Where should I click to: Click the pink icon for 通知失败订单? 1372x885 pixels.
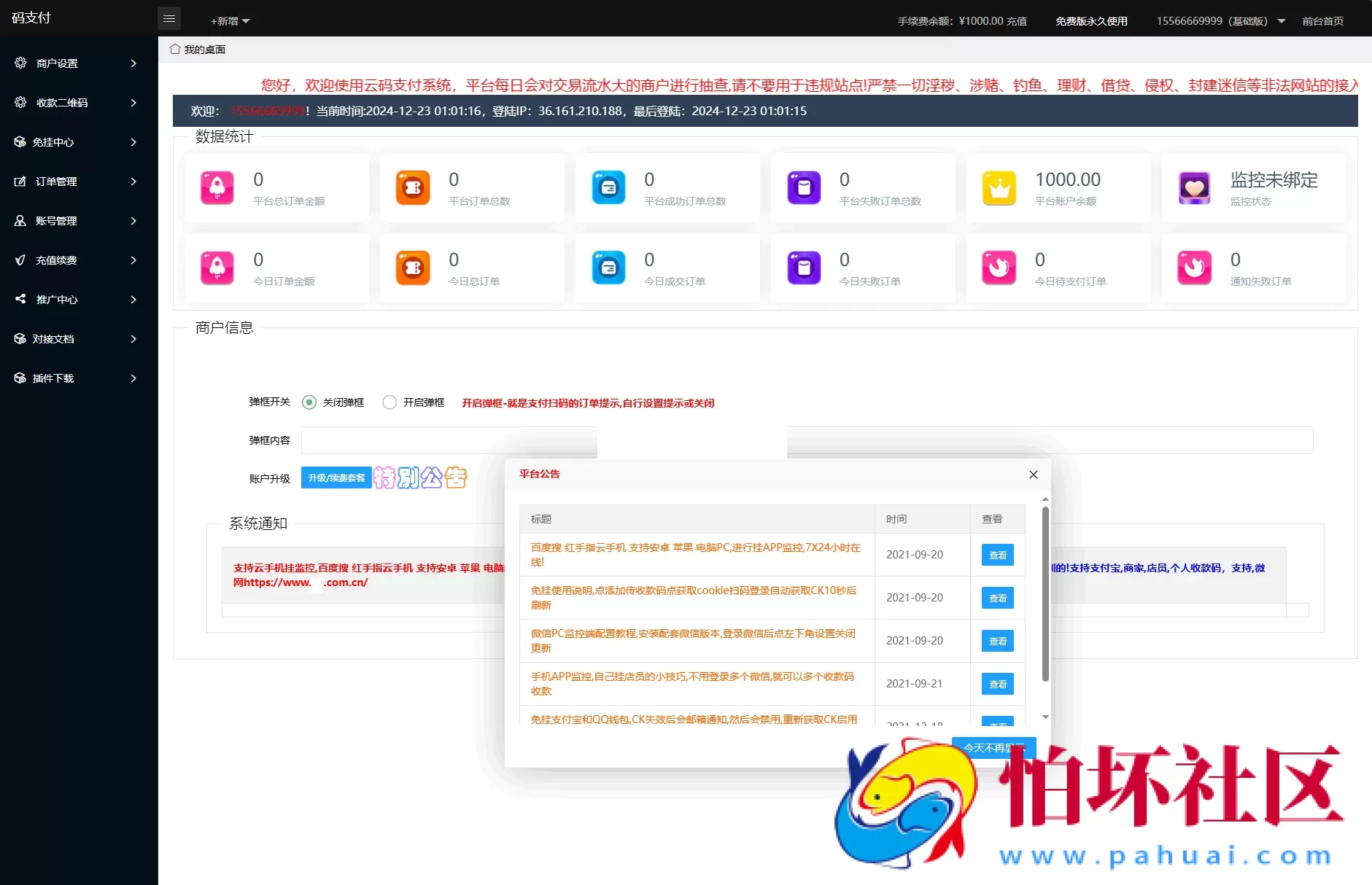[x=1195, y=268]
